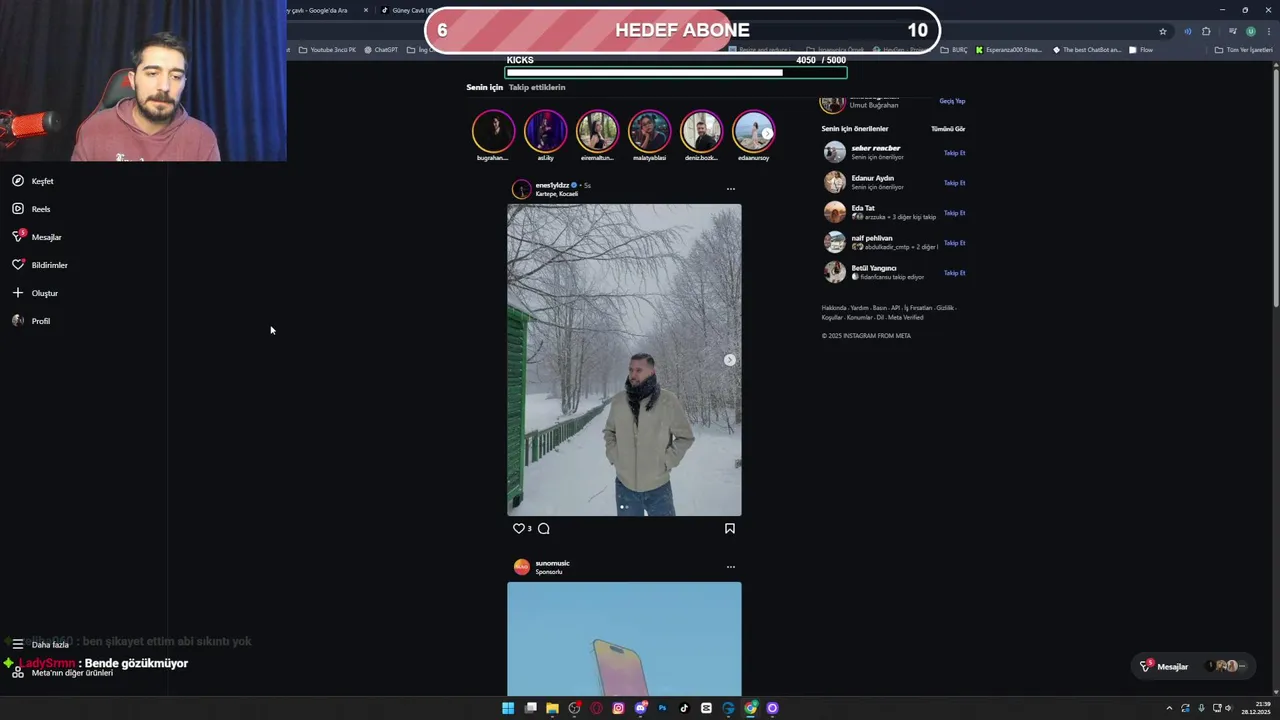The width and height of the screenshot is (1280, 720).
Task: View asl.iky story
Action: [x=545, y=132]
